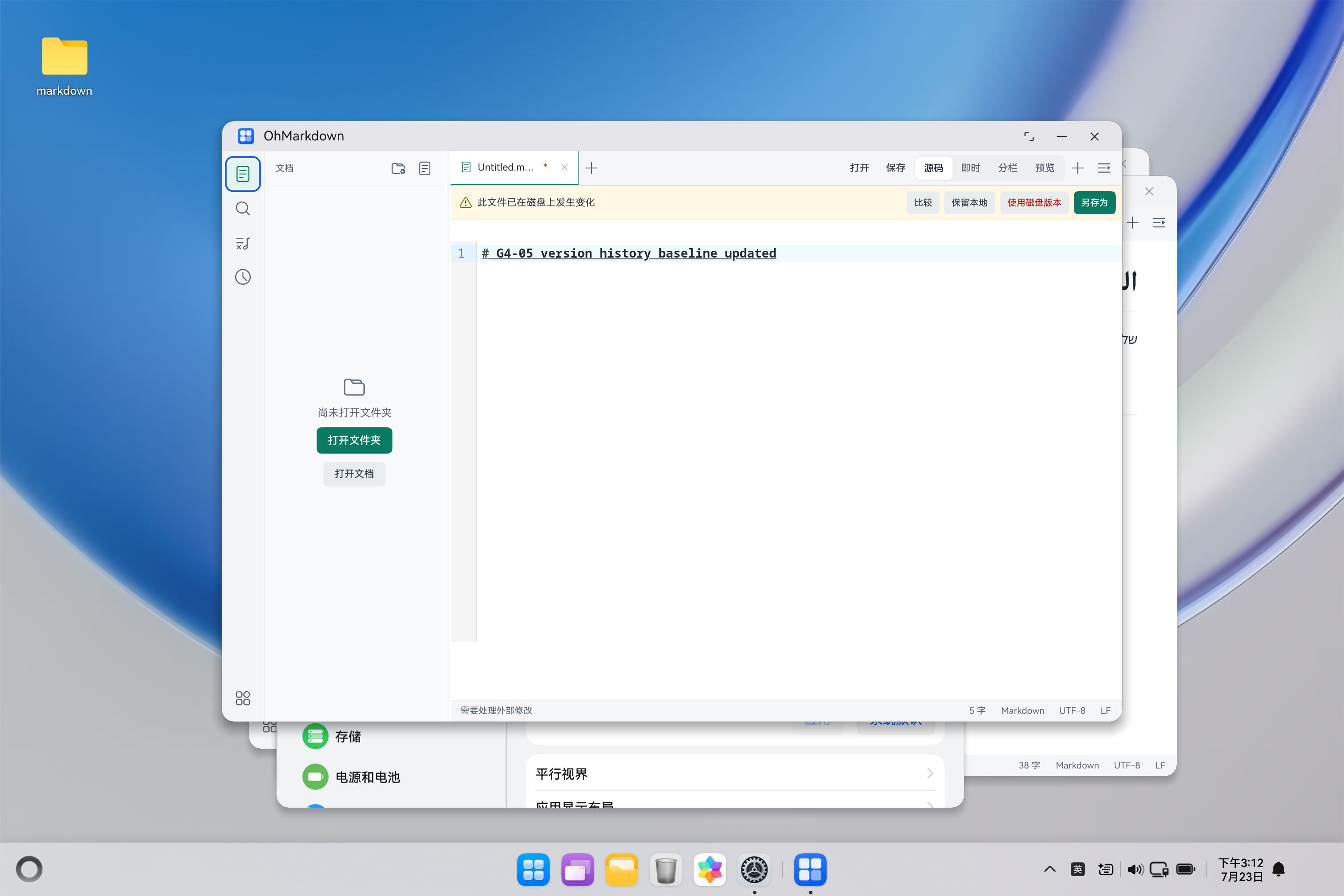Click the panel toggle icon in background editor window
The height and width of the screenshot is (896, 1344).
[1159, 223]
